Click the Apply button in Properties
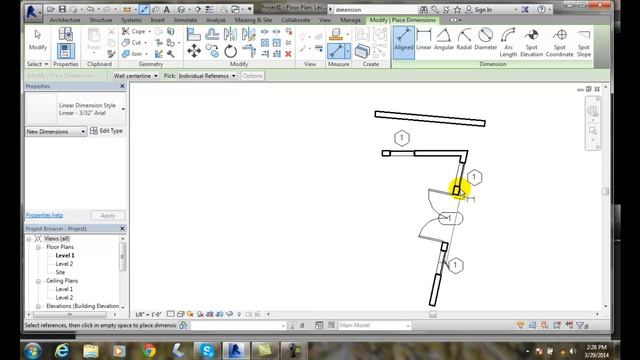640x360 pixels. click(108, 216)
